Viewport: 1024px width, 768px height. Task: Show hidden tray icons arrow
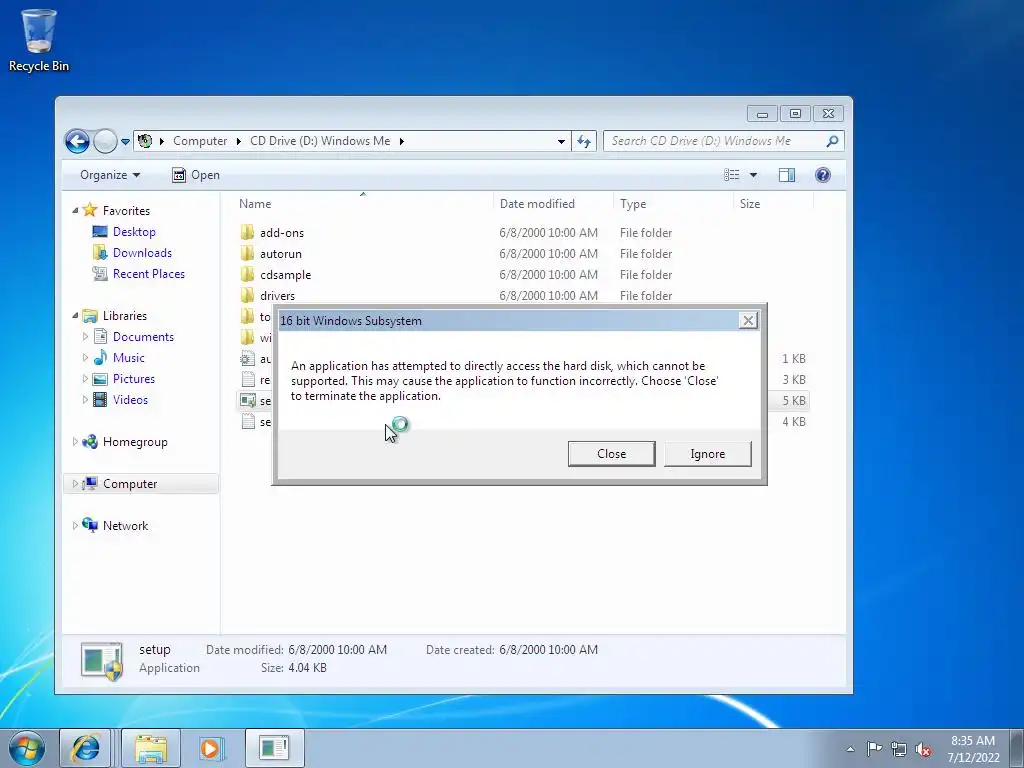(850, 749)
